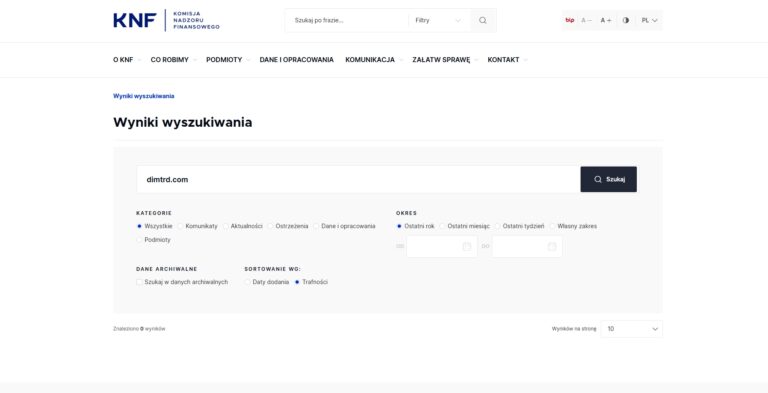Click the Szukaj button
The image size is (768, 393).
pos(609,179)
